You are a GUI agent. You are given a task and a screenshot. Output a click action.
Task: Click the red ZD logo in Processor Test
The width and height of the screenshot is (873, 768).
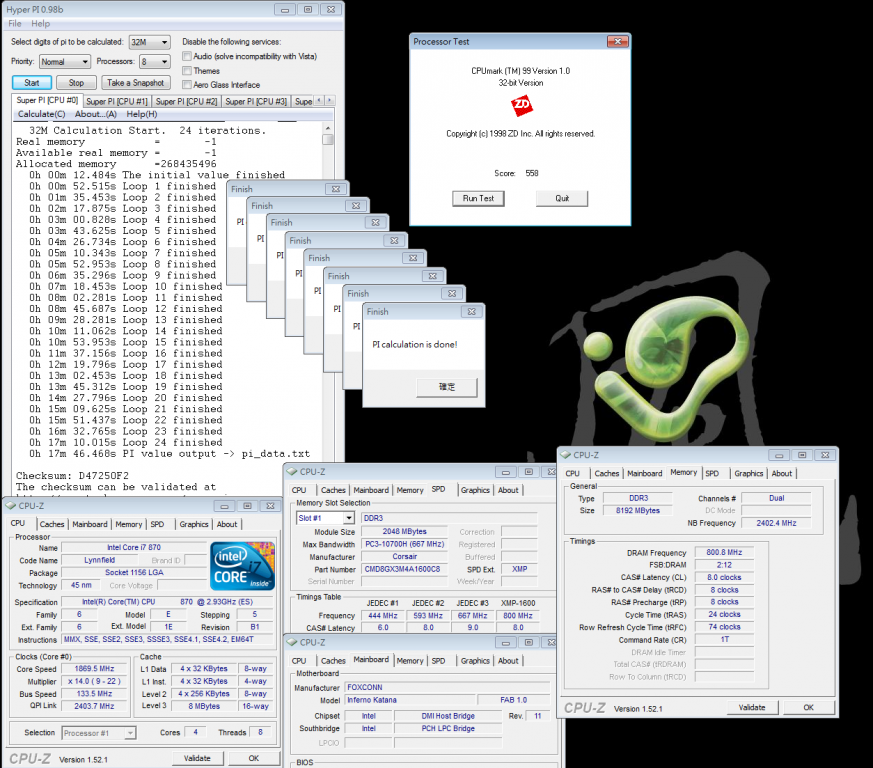click(x=520, y=105)
